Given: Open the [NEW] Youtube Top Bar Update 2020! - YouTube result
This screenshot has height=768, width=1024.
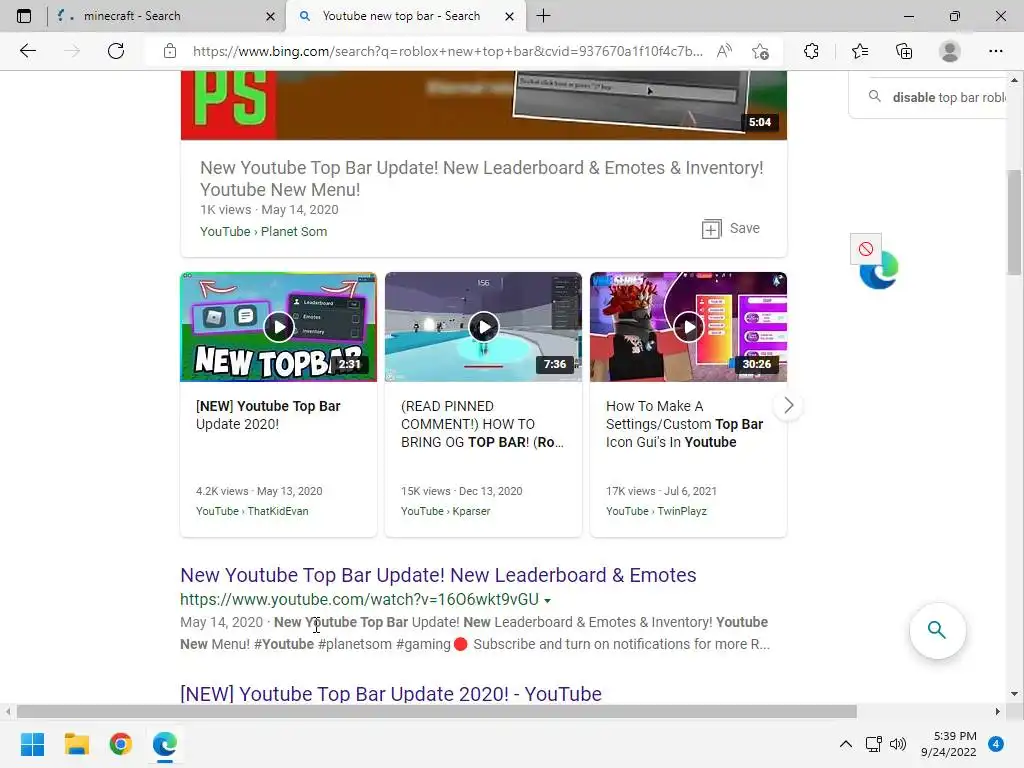Looking at the screenshot, I should (391, 694).
